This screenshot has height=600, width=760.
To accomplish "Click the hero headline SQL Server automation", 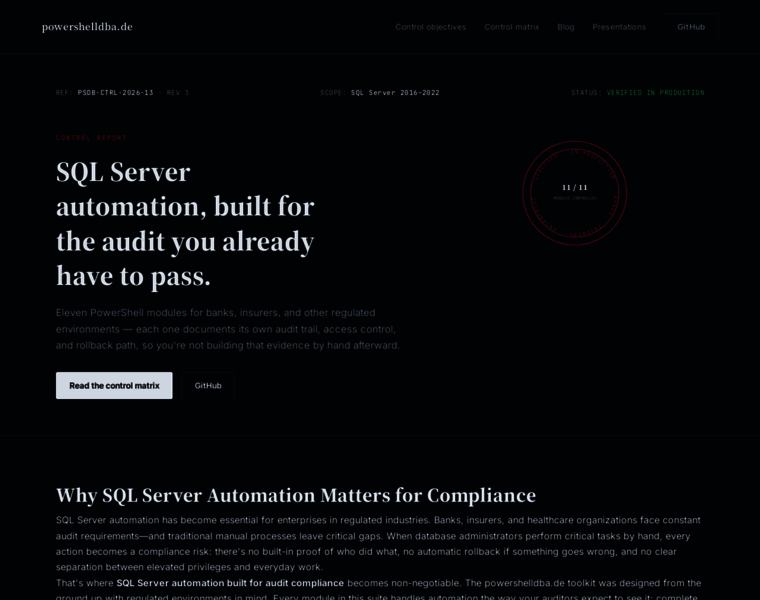I will click(x=185, y=224).
